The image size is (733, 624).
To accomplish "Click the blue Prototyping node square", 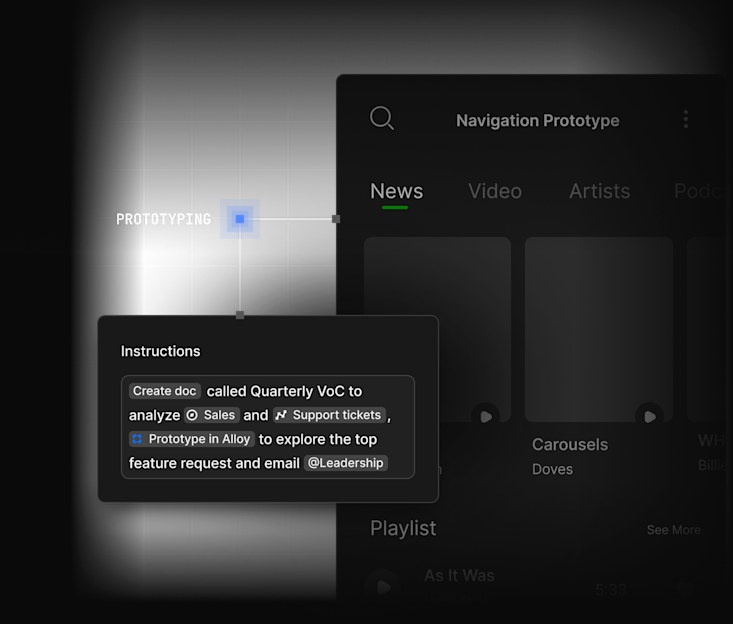I will (x=240, y=219).
